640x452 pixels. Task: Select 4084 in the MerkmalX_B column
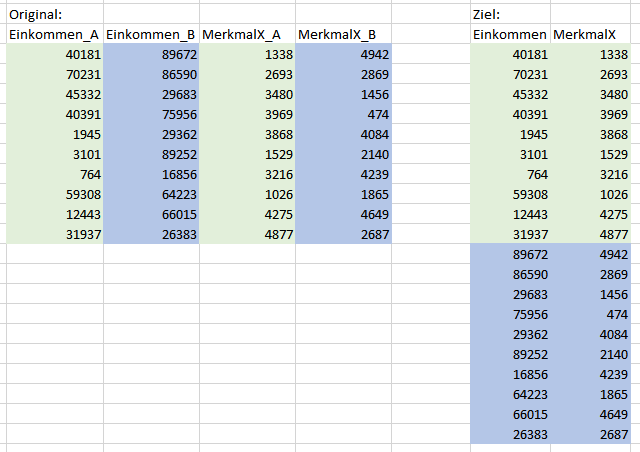[x=343, y=134]
